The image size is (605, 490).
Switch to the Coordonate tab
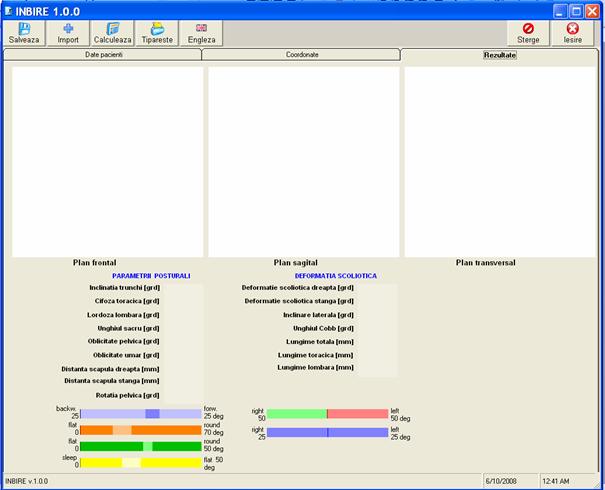(x=301, y=54)
